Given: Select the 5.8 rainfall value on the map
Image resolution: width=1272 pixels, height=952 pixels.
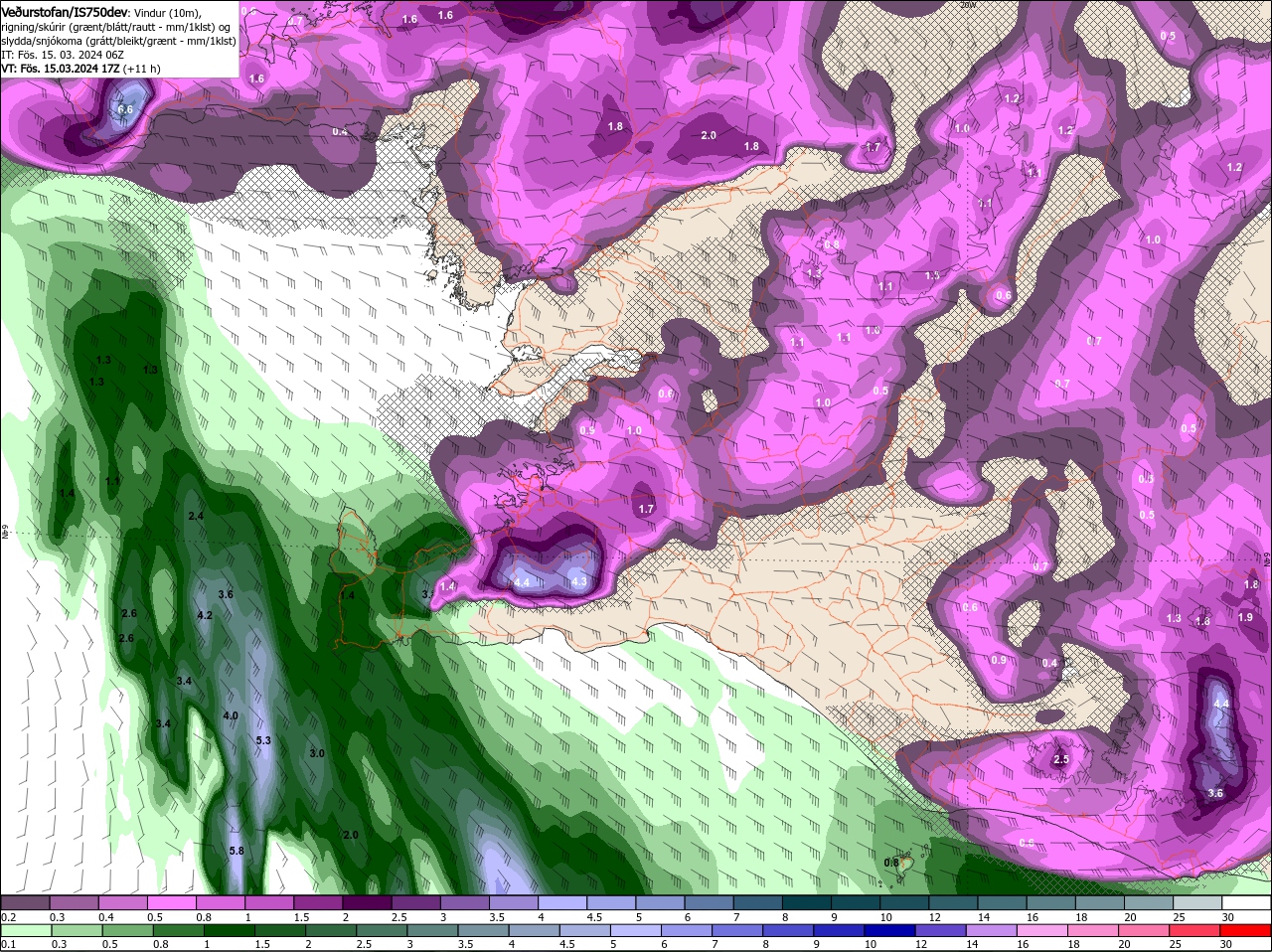Looking at the screenshot, I should click(237, 851).
